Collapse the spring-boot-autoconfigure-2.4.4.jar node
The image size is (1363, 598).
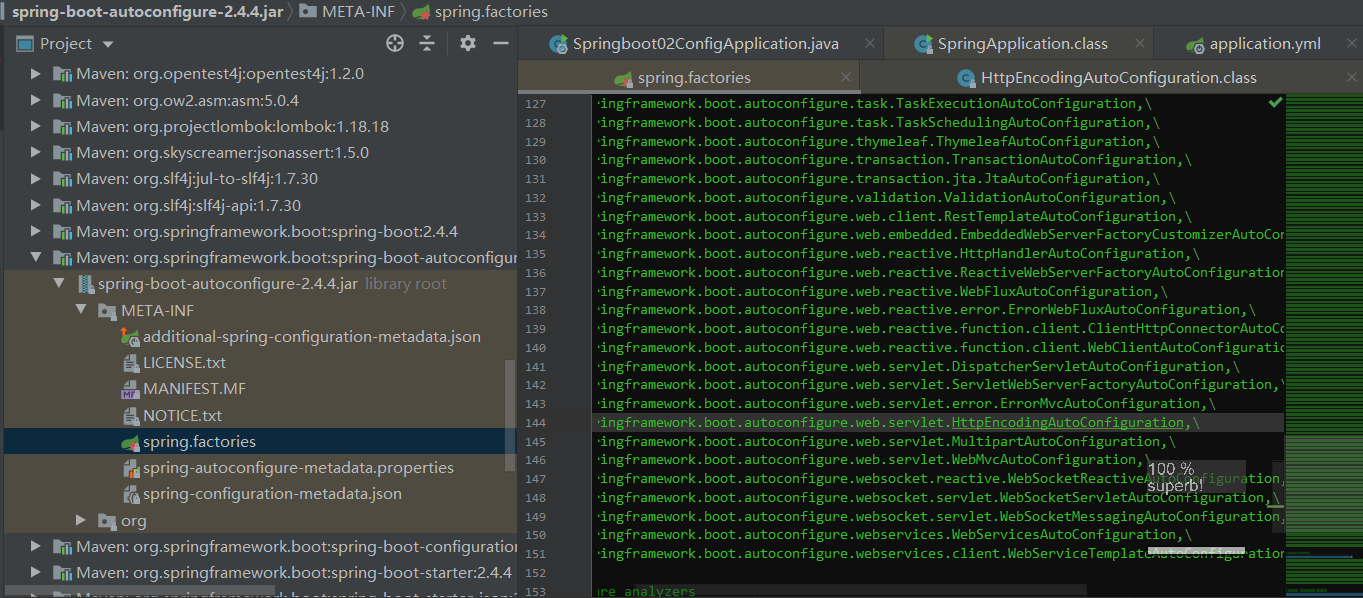coord(59,284)
